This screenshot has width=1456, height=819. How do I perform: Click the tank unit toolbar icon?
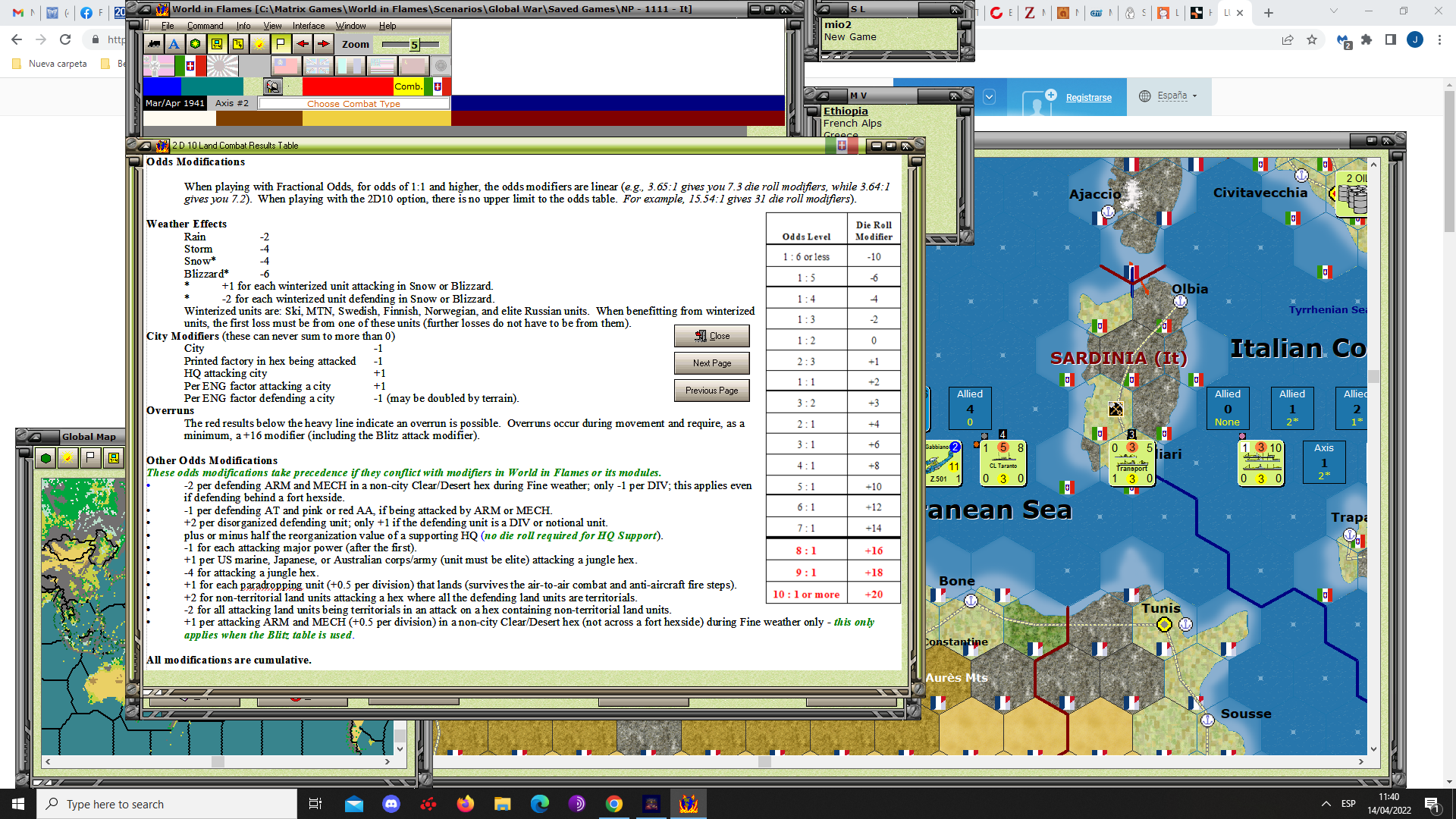pyautogui.click(x=154, y=44)
